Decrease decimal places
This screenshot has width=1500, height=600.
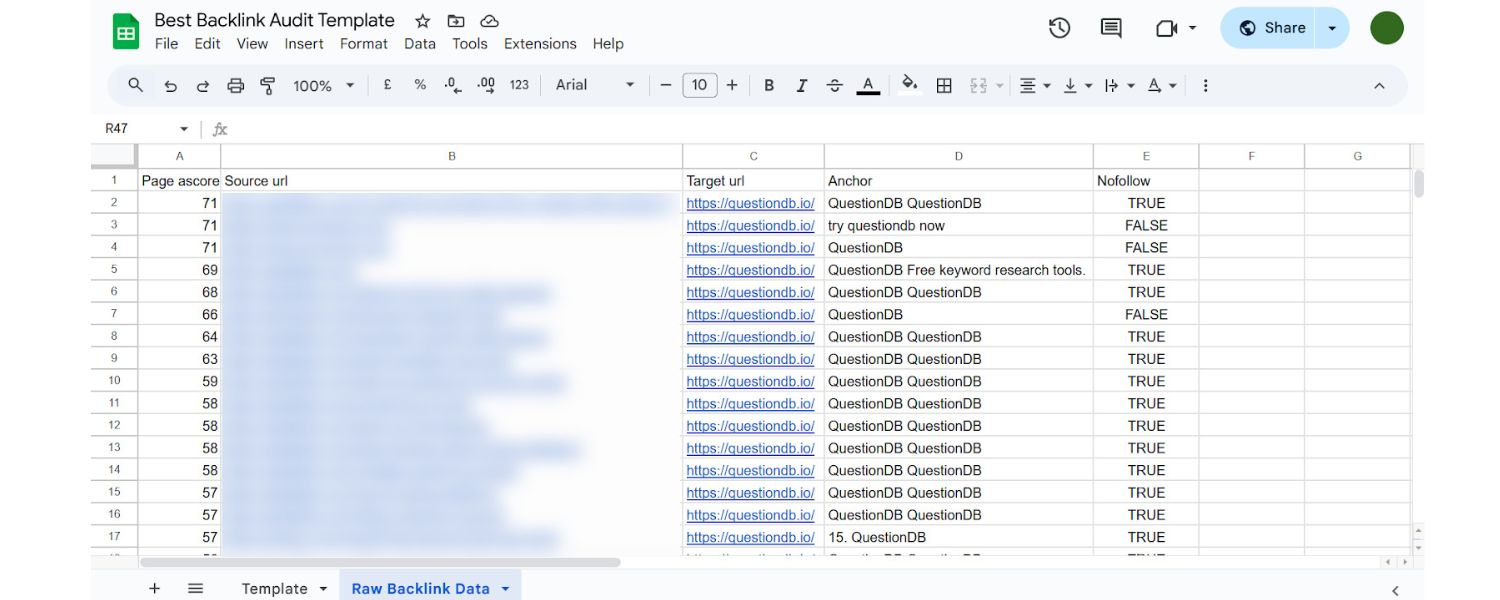pyautogui.click(x=453, y=85)
